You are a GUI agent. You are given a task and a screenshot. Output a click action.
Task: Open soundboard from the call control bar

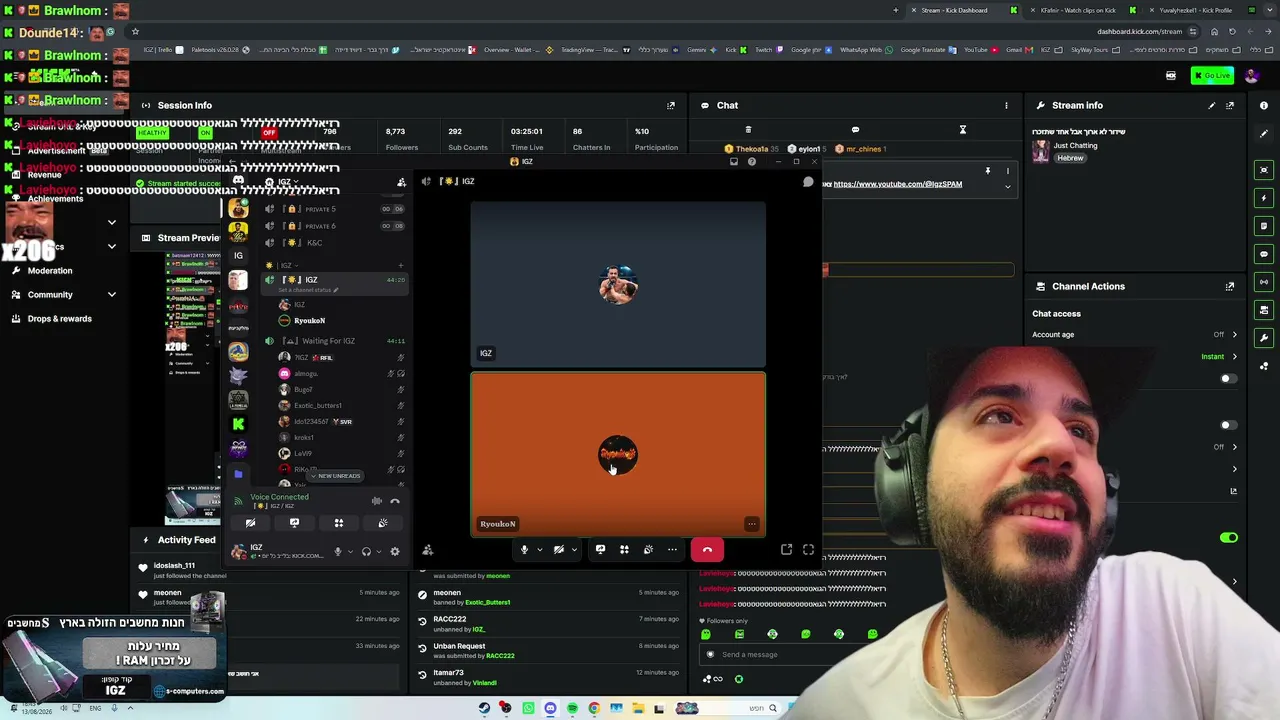tap(648, 549)
